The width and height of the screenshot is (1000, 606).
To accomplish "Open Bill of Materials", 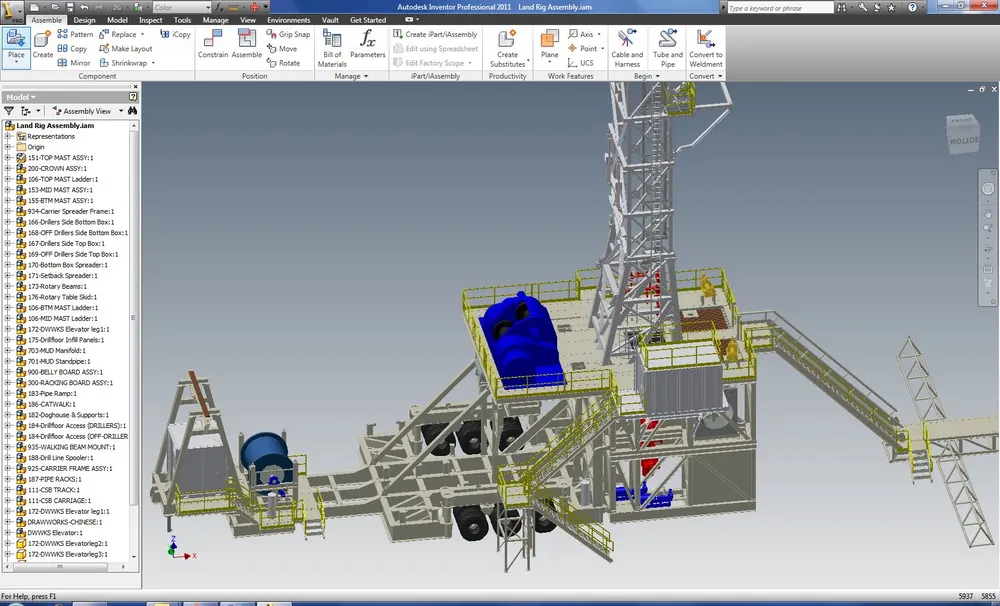I will 332,48.
